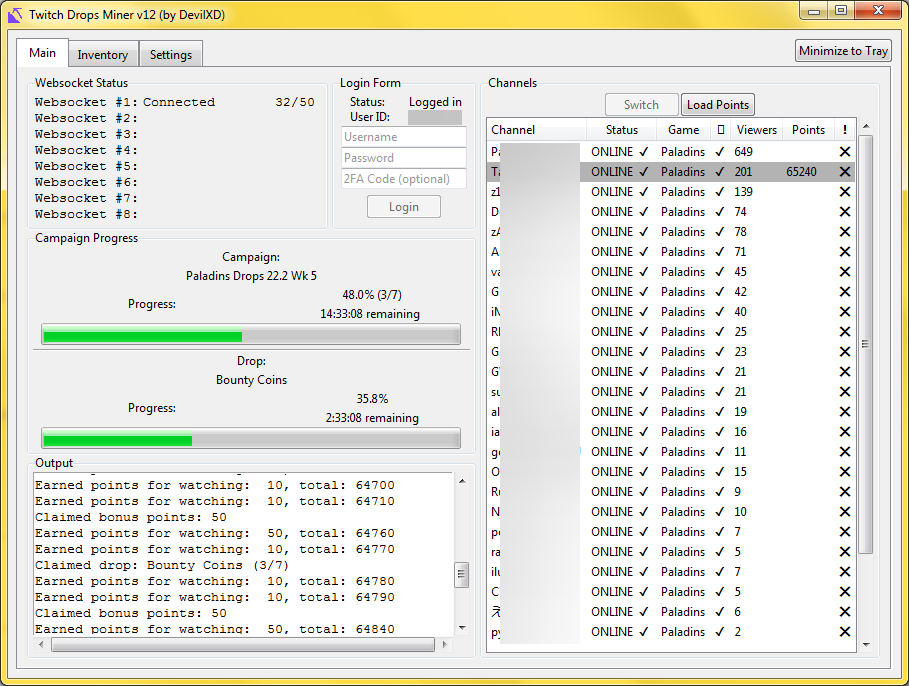
Task: Click inside the Password field
Action: tap(403, 158)
